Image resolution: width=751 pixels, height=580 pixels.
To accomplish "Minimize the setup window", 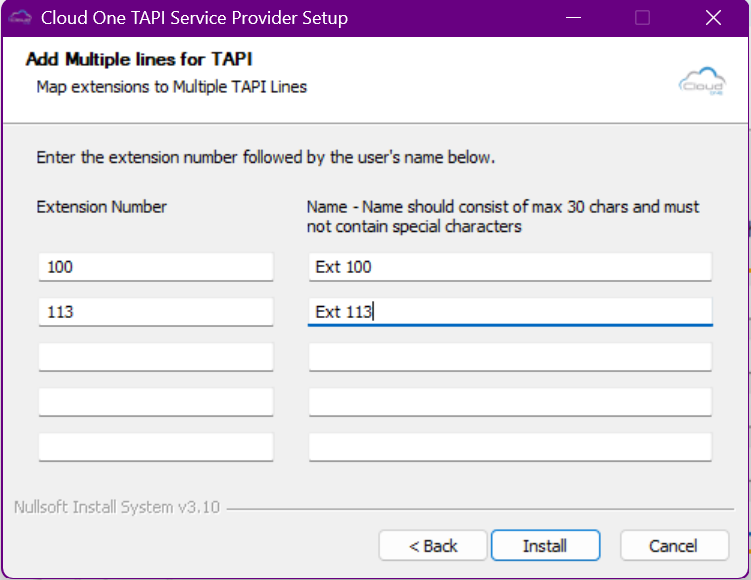I will click(573, 18).
